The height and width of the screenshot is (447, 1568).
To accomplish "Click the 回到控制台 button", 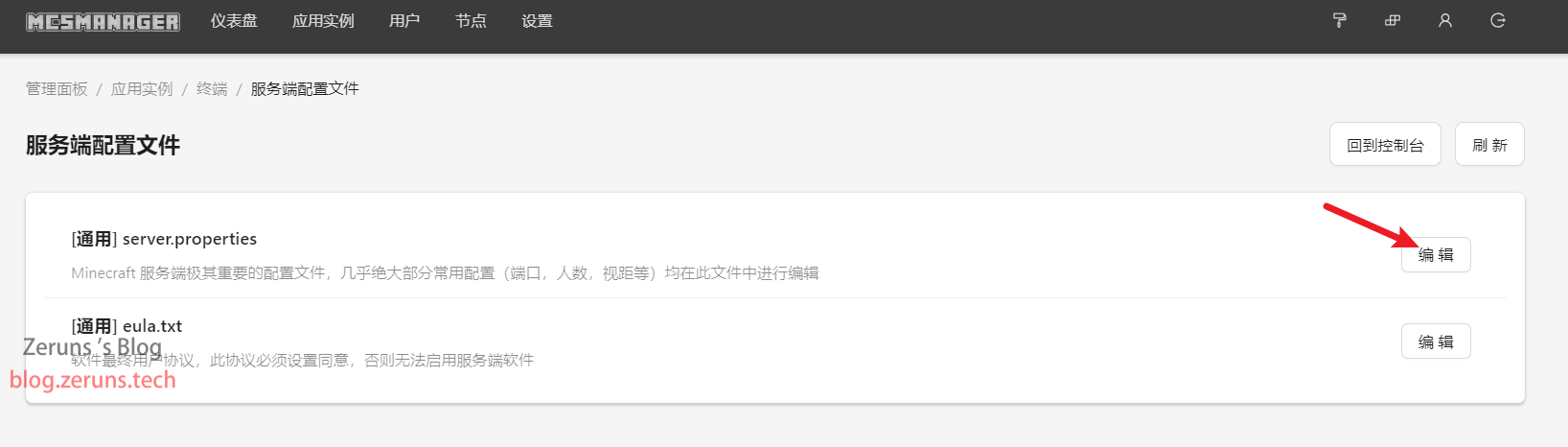I will click(1385, 144).
